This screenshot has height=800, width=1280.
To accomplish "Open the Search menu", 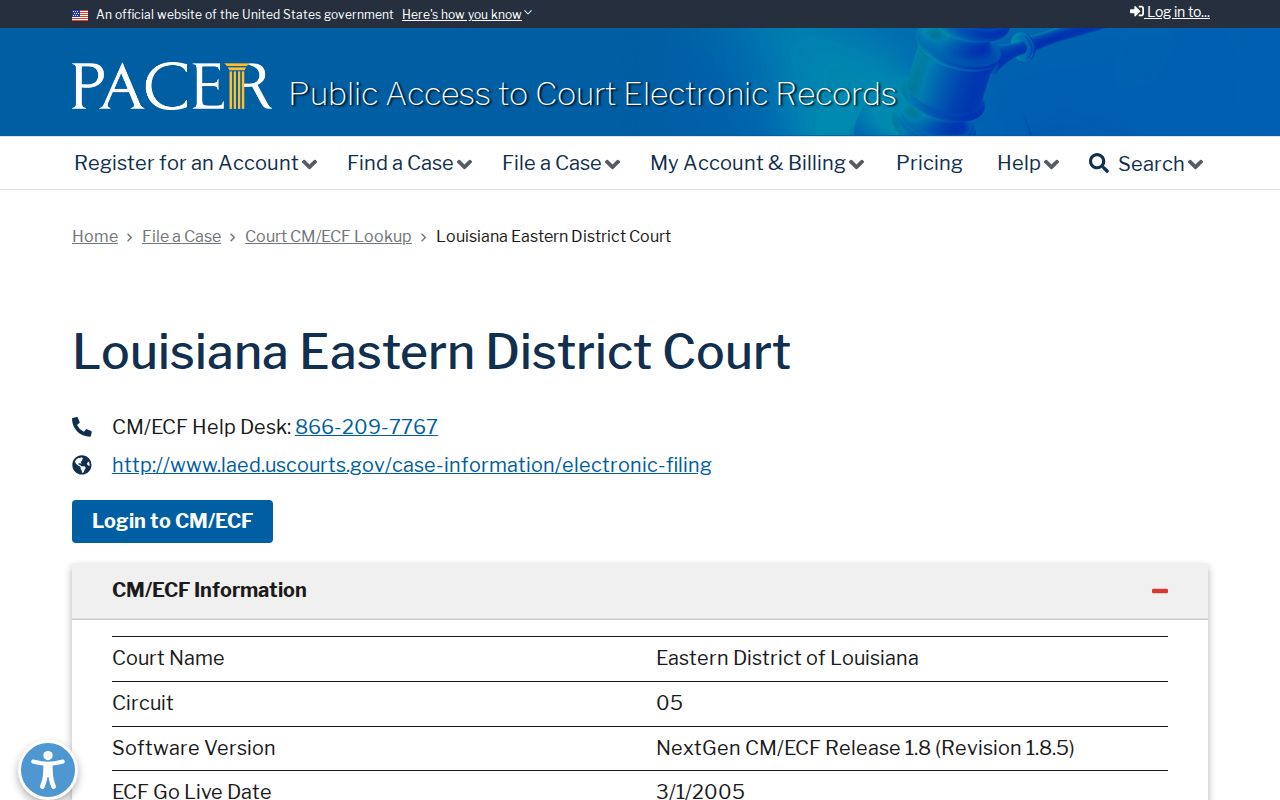I will tap(1146, 163).
